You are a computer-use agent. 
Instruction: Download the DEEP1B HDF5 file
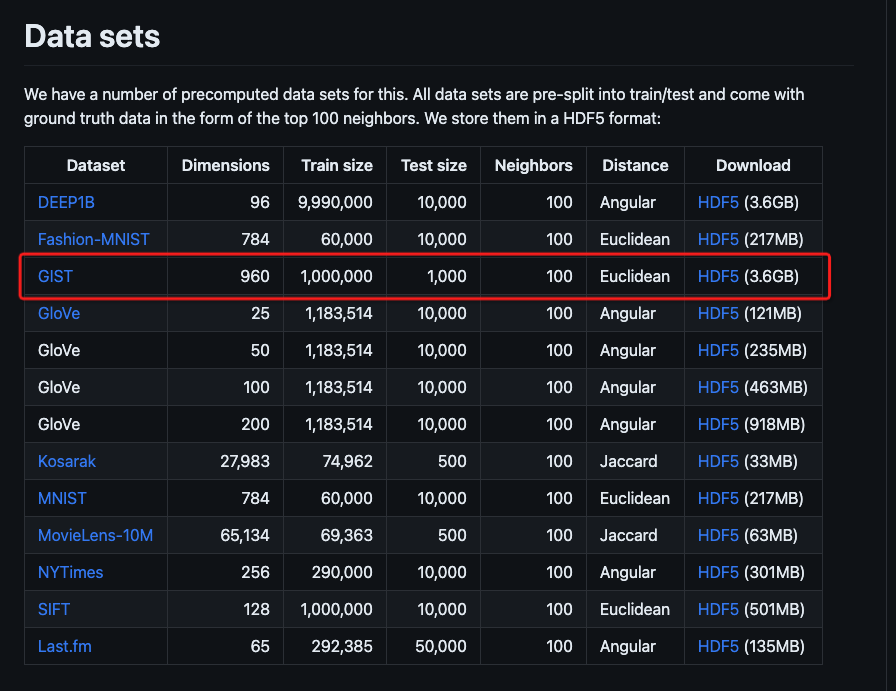[718, 202]
